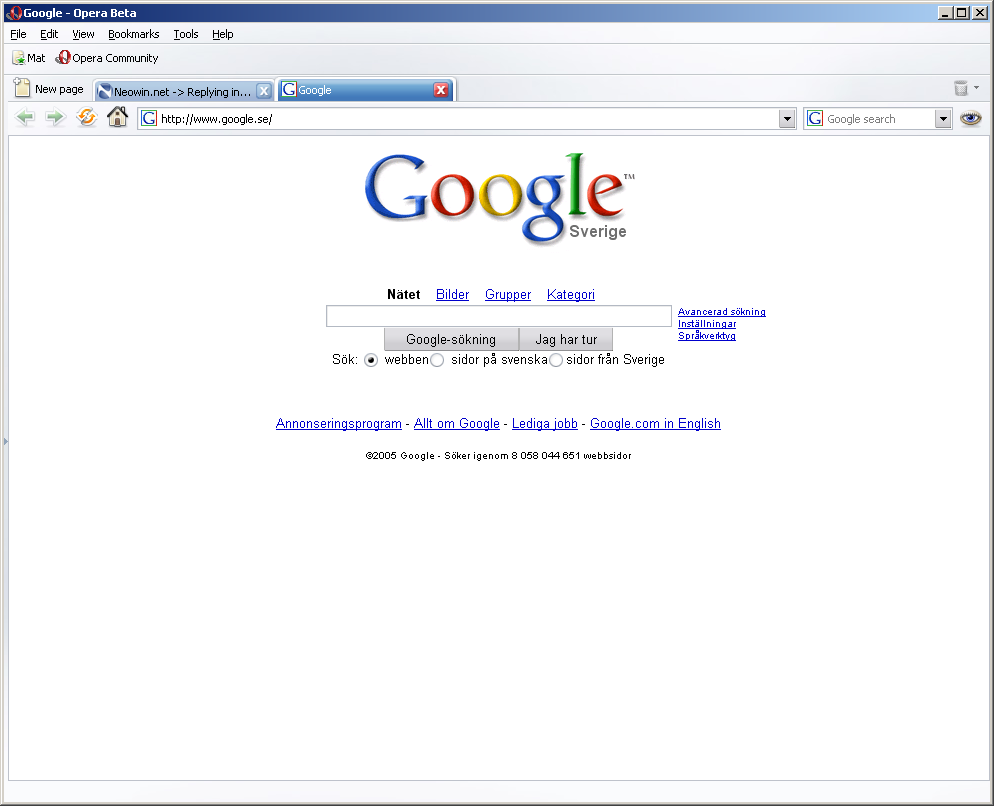Screen dimensions: 994x806
Task: Open the View menu
Action: [x=83, y=34]
